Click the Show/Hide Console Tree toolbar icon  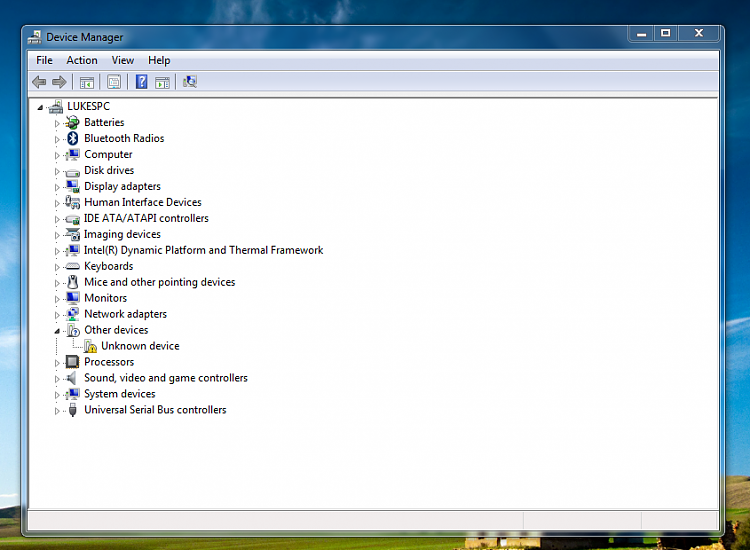[87, 82]
